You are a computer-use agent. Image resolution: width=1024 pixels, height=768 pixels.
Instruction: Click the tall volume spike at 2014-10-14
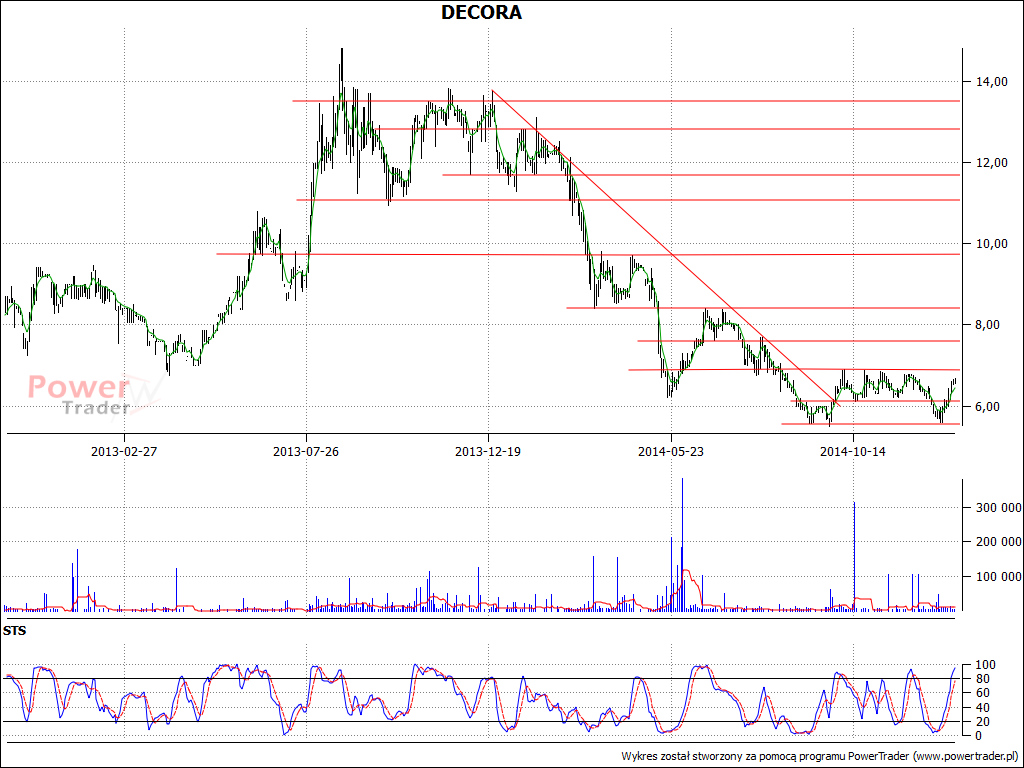(x=854, y=556)
